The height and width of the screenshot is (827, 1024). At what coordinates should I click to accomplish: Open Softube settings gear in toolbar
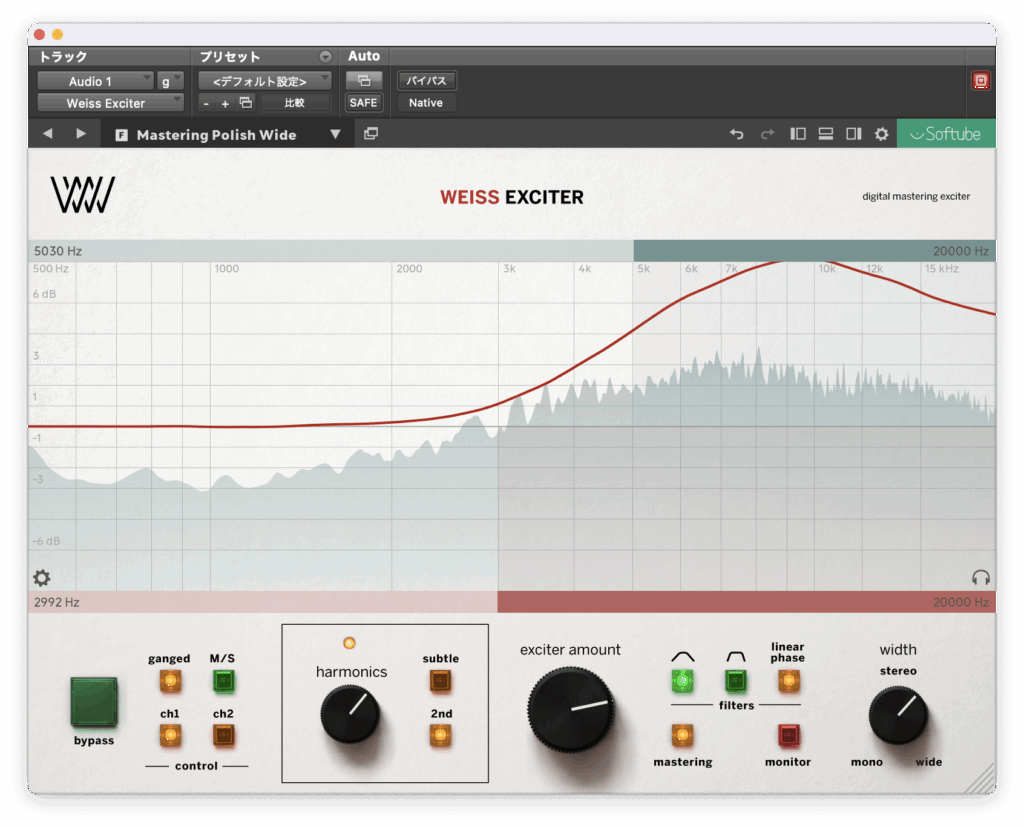(882, 134)
